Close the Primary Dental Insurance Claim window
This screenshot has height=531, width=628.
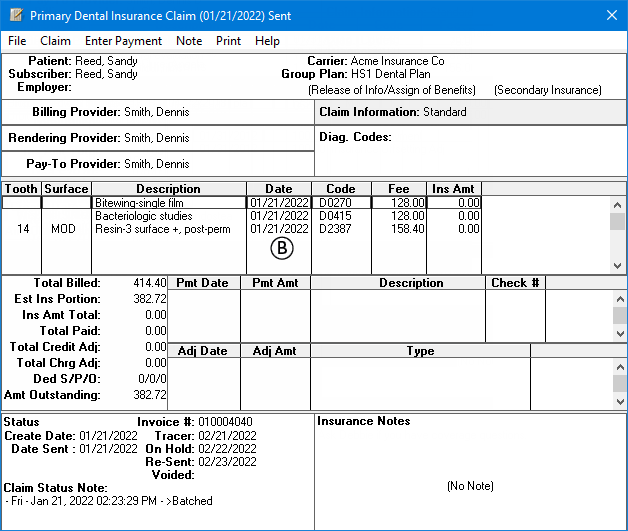pos(611,16)
